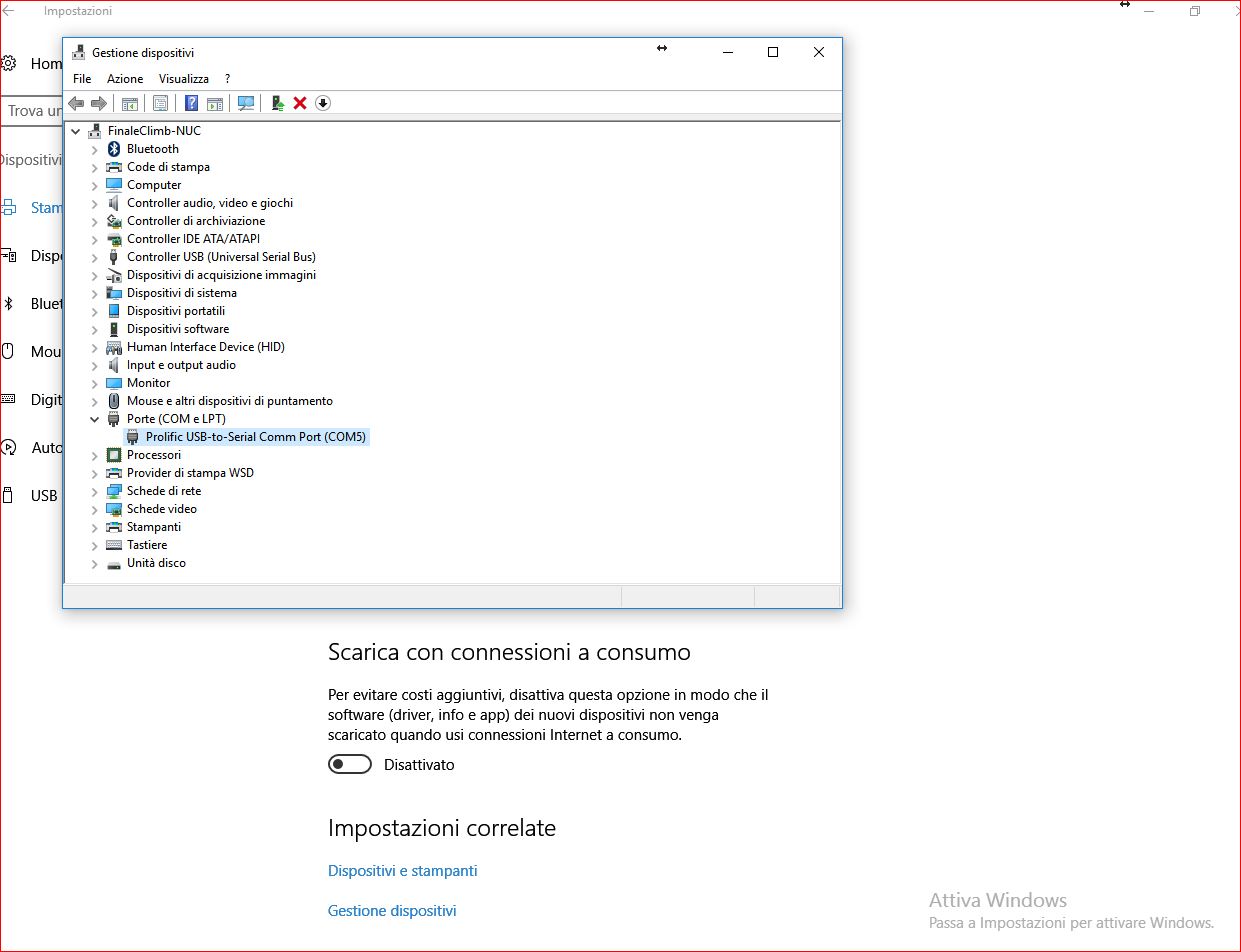Maximize the Gestione dispositivi window

point(773,53)
